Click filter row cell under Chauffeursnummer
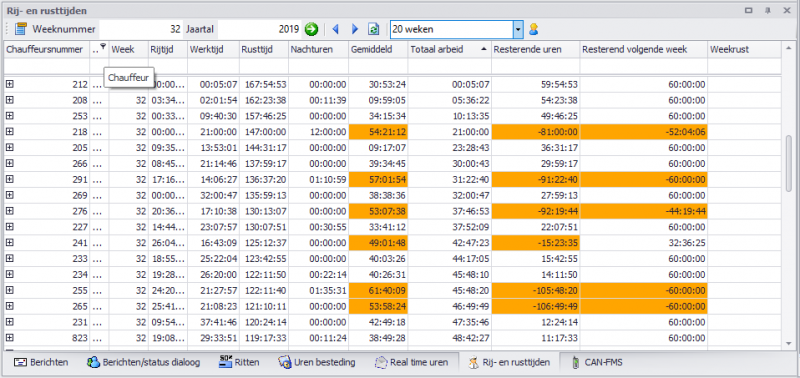Viewport: 800px width, 378px height. [x=47, y=66]
